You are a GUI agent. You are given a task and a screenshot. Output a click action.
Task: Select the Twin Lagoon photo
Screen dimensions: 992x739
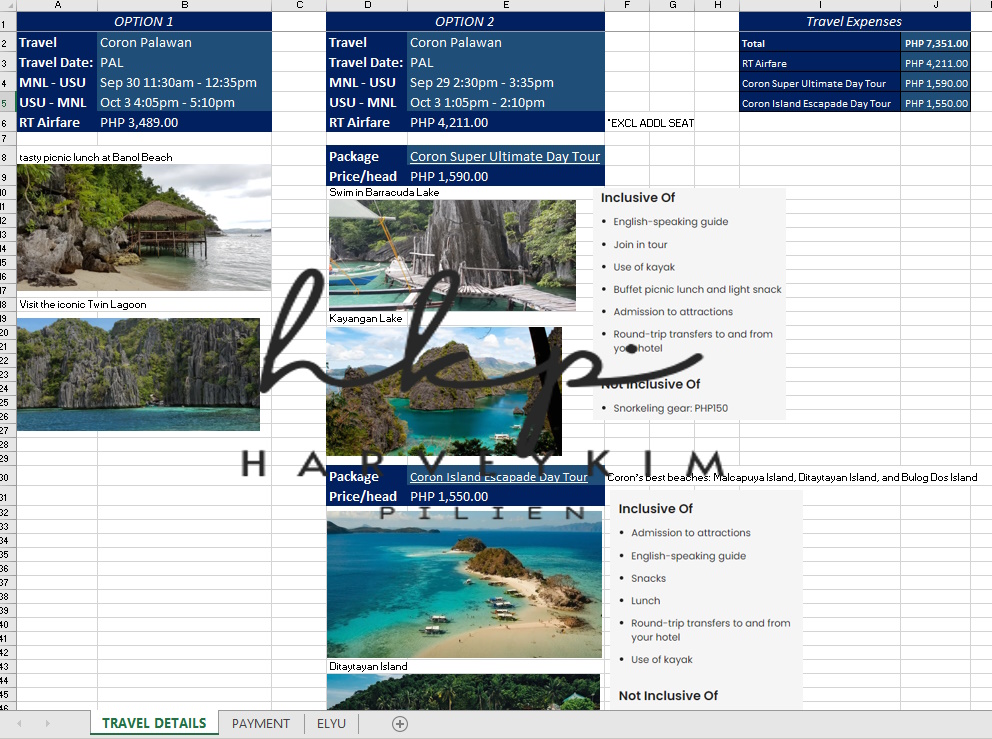click(139, 375)
